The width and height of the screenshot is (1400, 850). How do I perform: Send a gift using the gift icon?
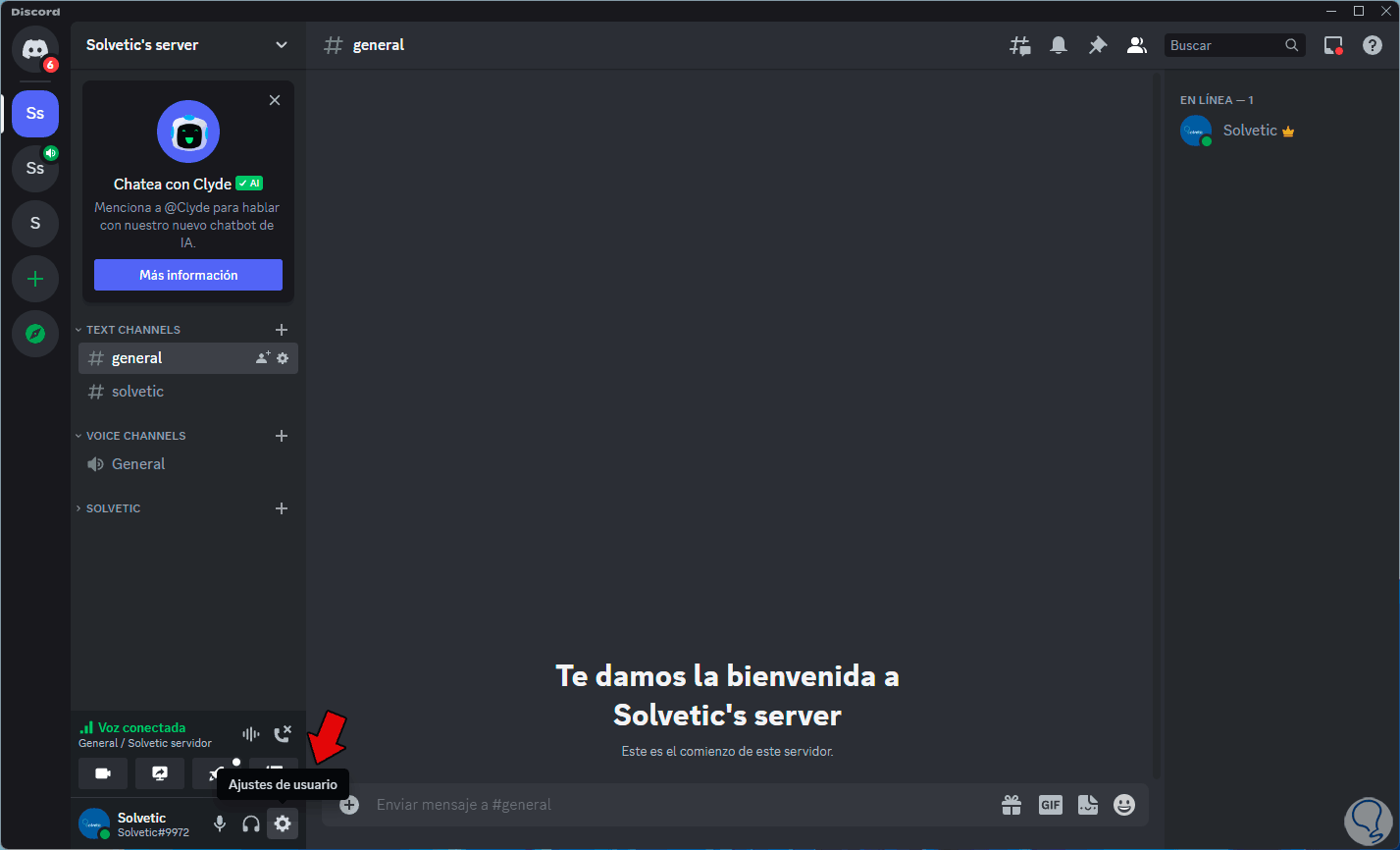(1011, 805)
